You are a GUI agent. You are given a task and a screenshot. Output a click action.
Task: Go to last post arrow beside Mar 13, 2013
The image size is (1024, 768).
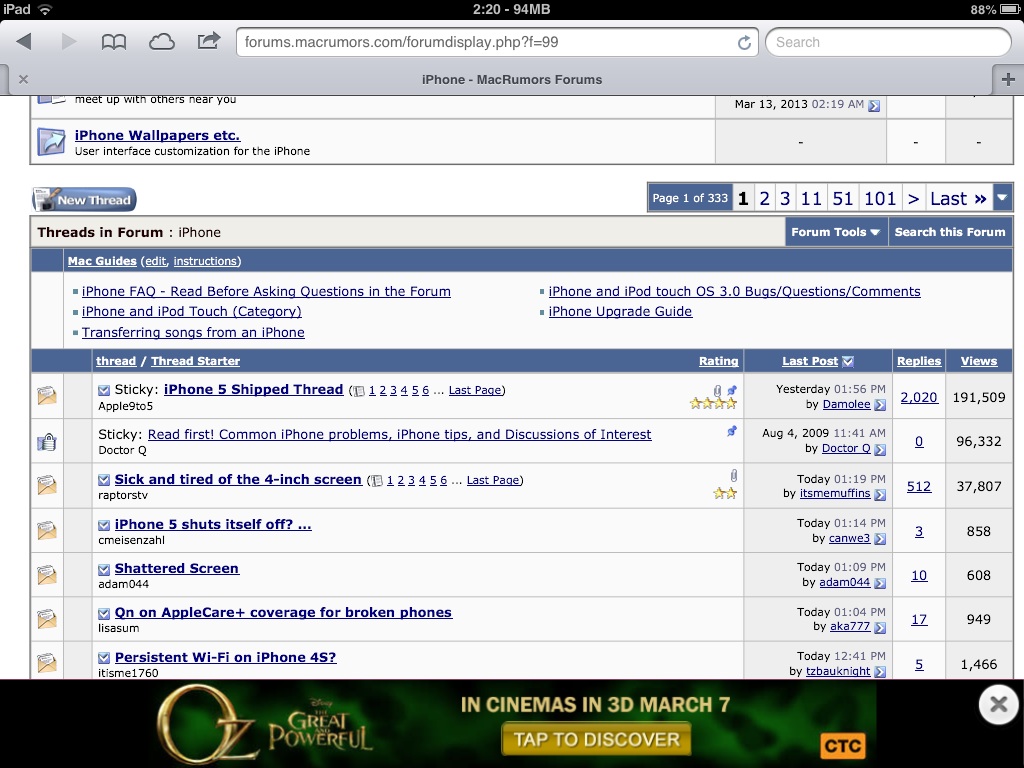point(874,105)
